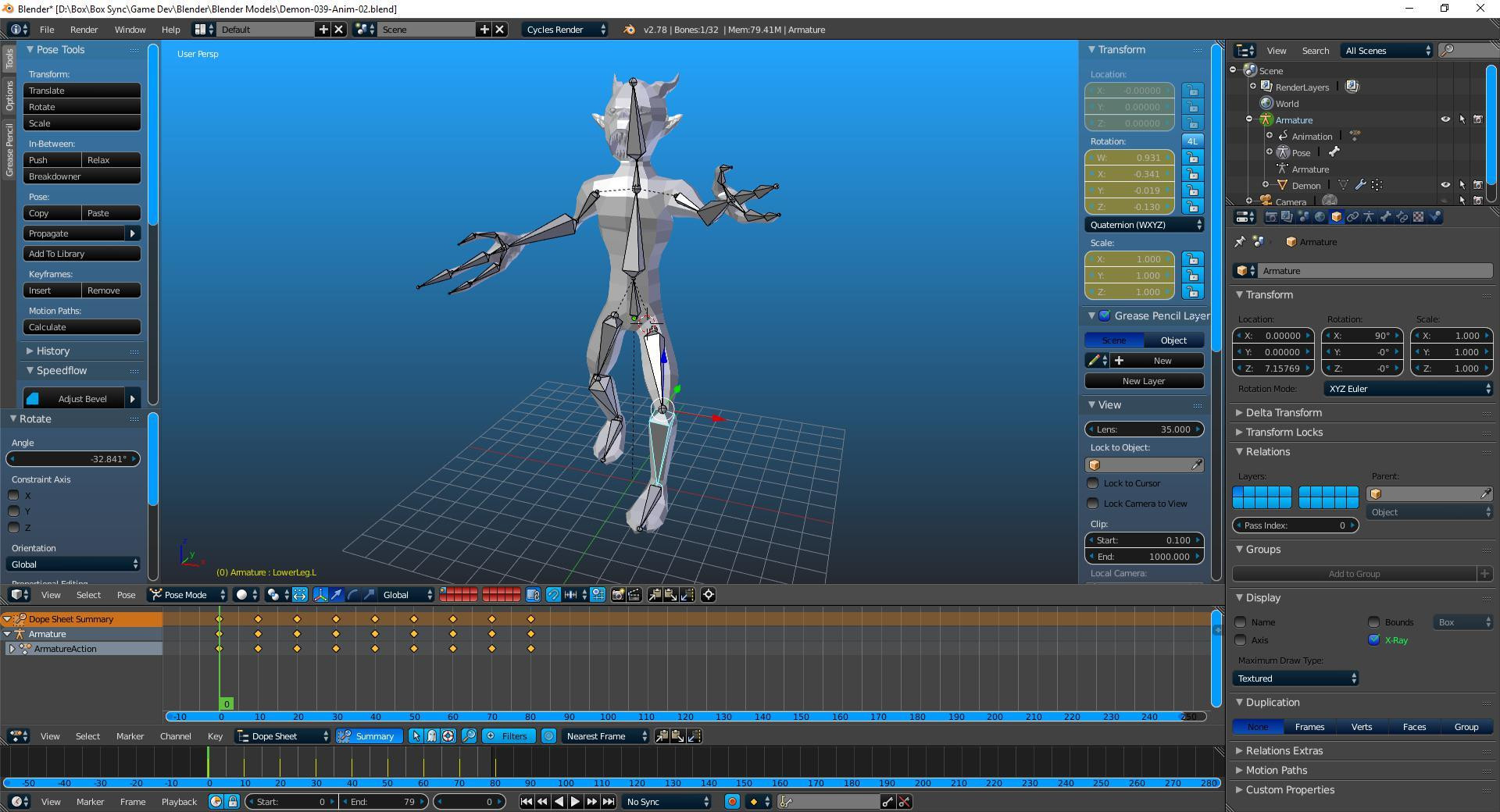Click the copy pose icon in 3D view header
This screenshot has width=1500, height=812.
tap(655, 595)
